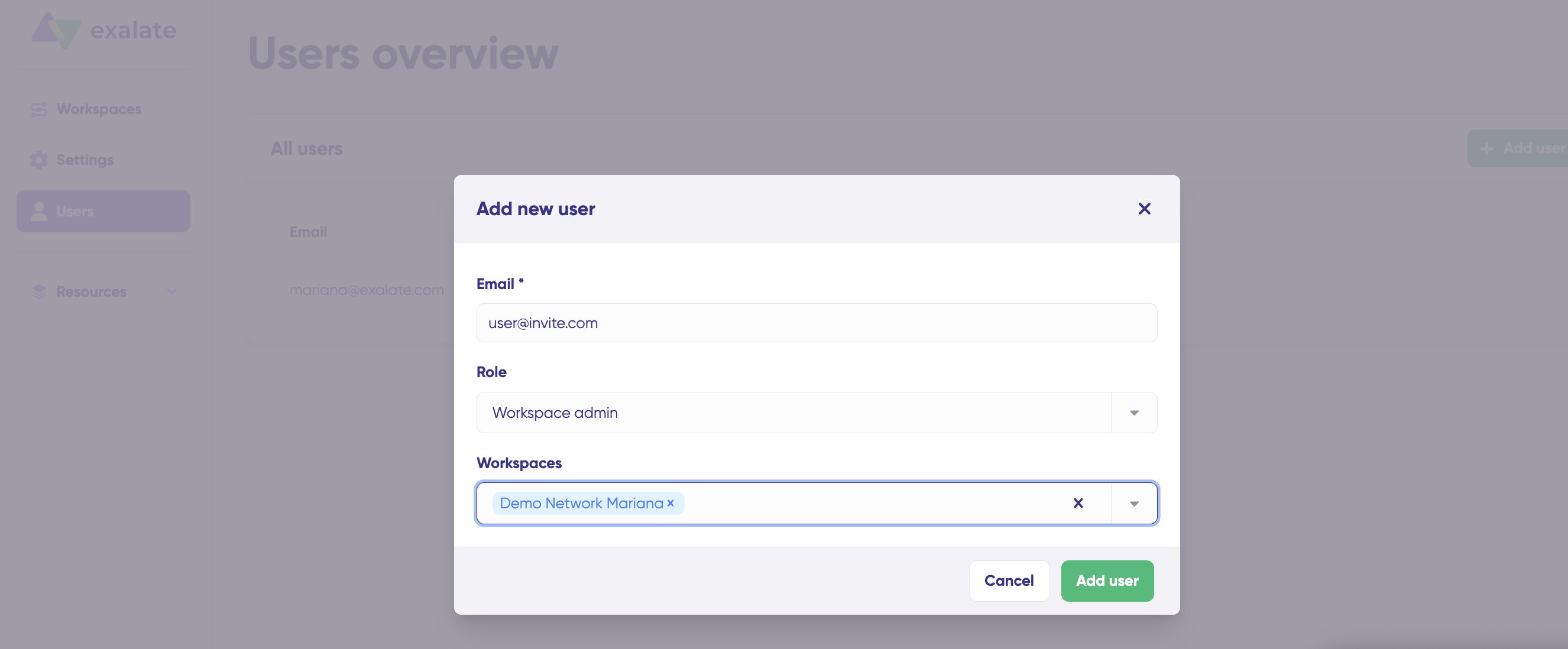Viewport: 1568px width, 649px height.
Task: Click the plus icon on Add user
Action: [x=1486, y=148]
